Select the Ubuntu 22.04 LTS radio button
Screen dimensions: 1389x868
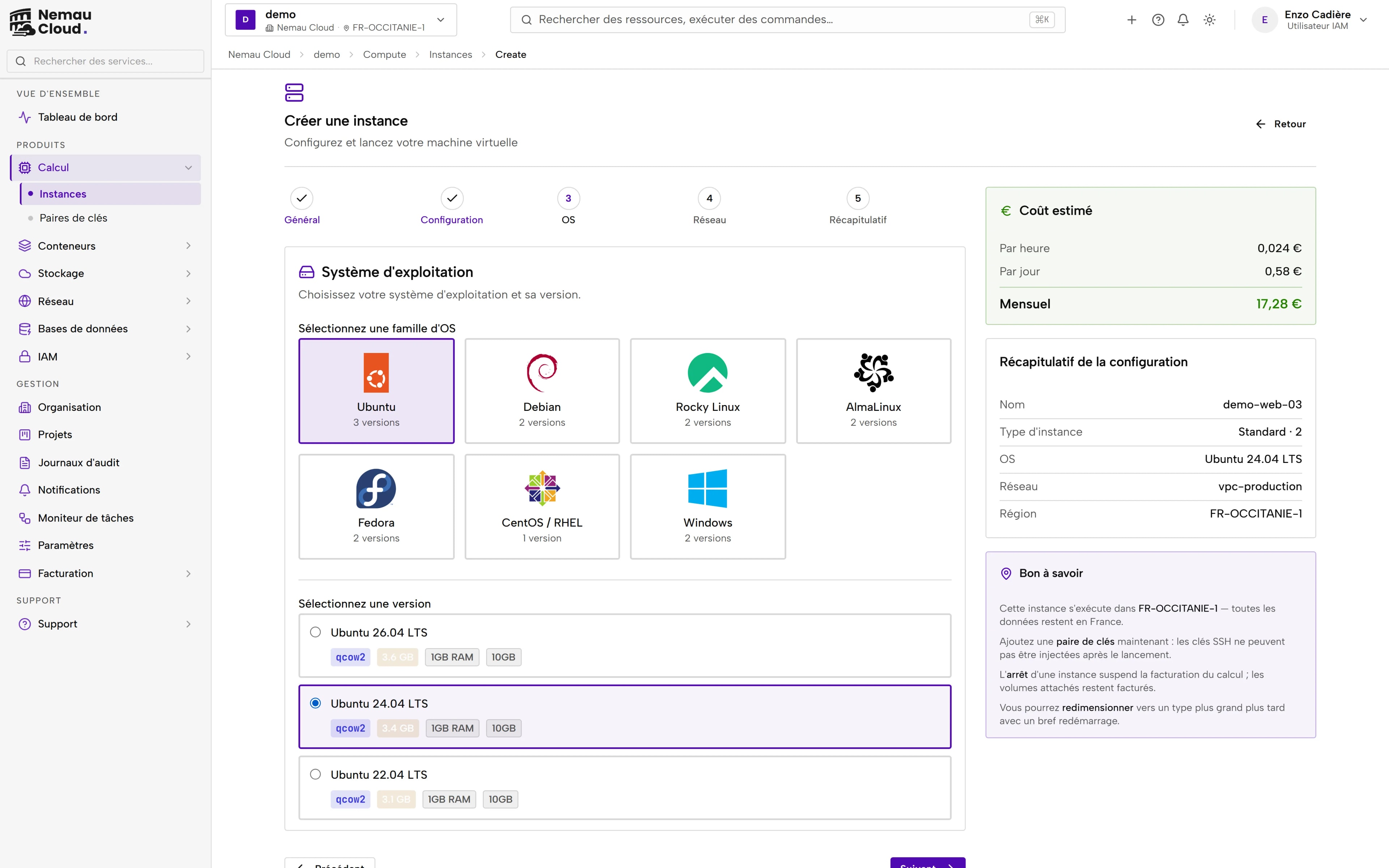[315, 774]
